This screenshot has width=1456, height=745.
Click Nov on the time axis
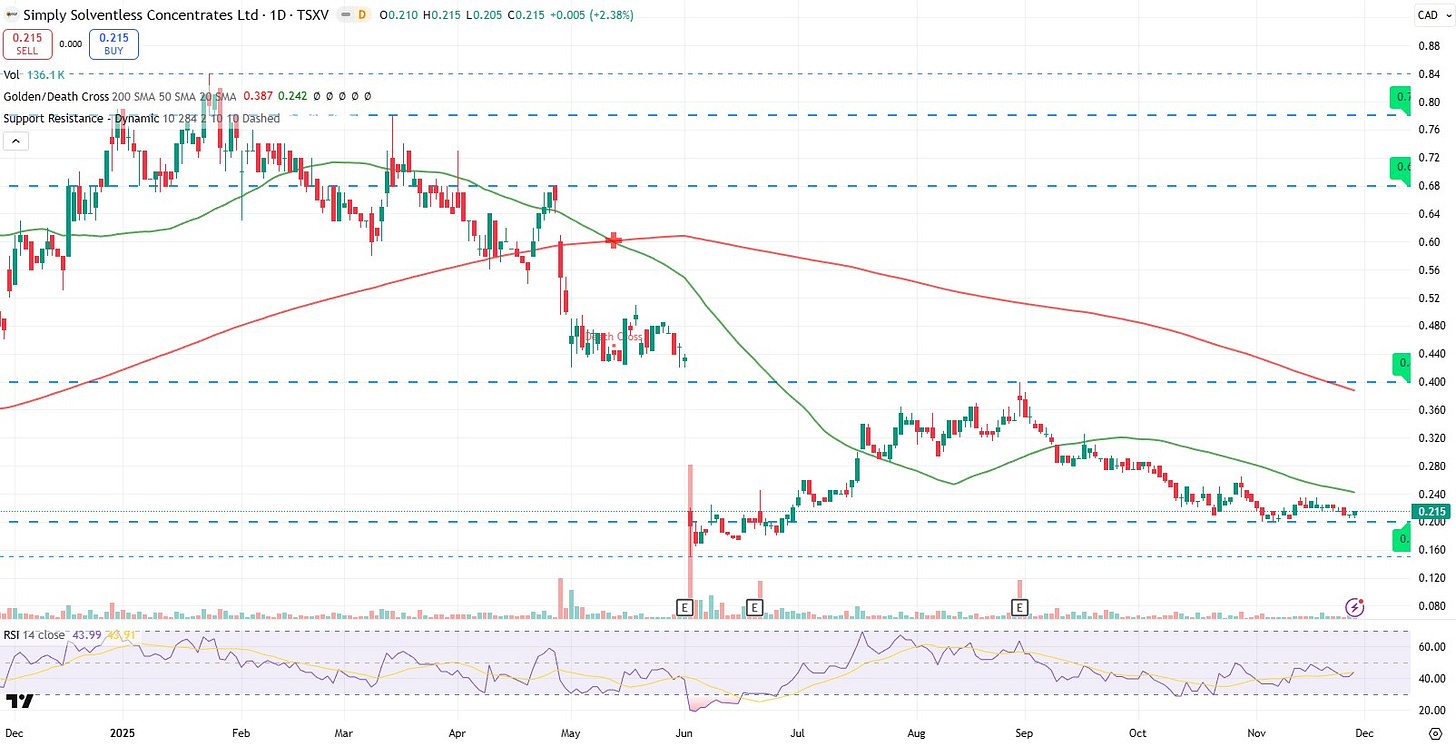pos(1256,732)
